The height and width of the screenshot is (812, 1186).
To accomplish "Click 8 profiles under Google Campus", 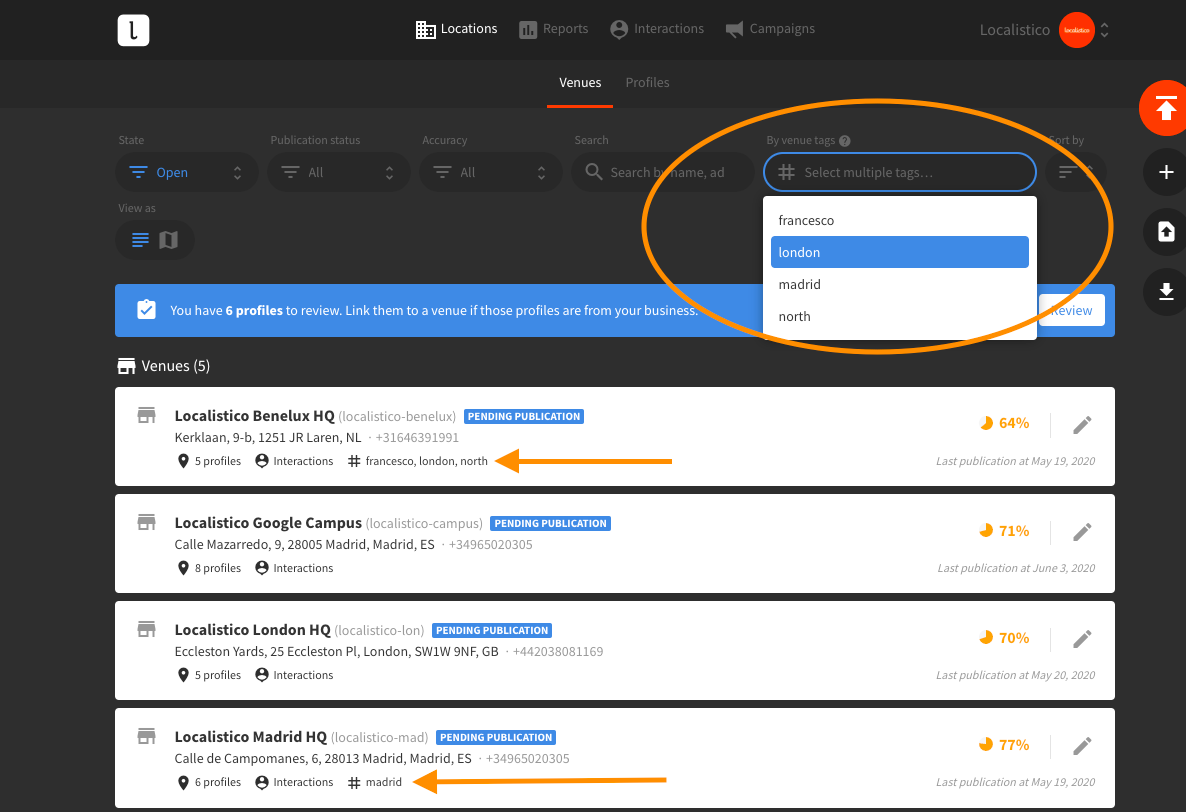I will (210, 568).
